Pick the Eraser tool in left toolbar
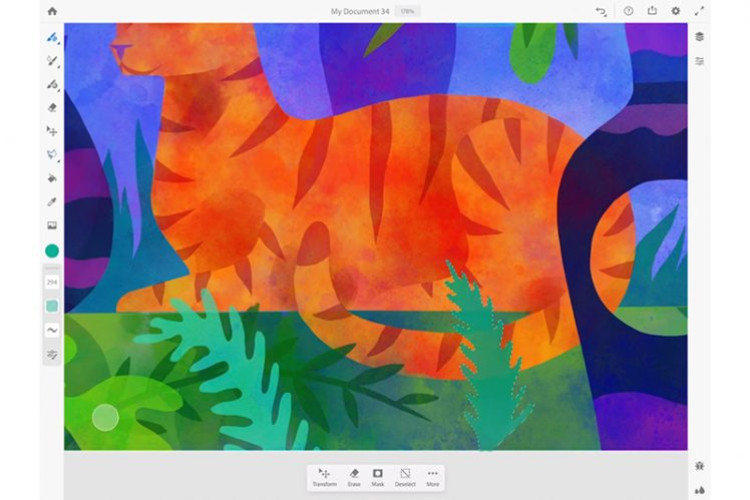 [x=52, y=107]
